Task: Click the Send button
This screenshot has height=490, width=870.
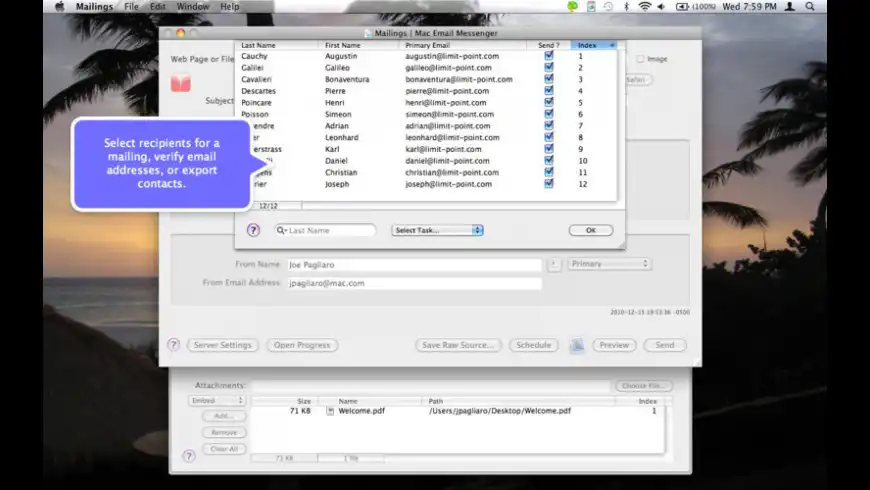Action: [x=665, y=345]
